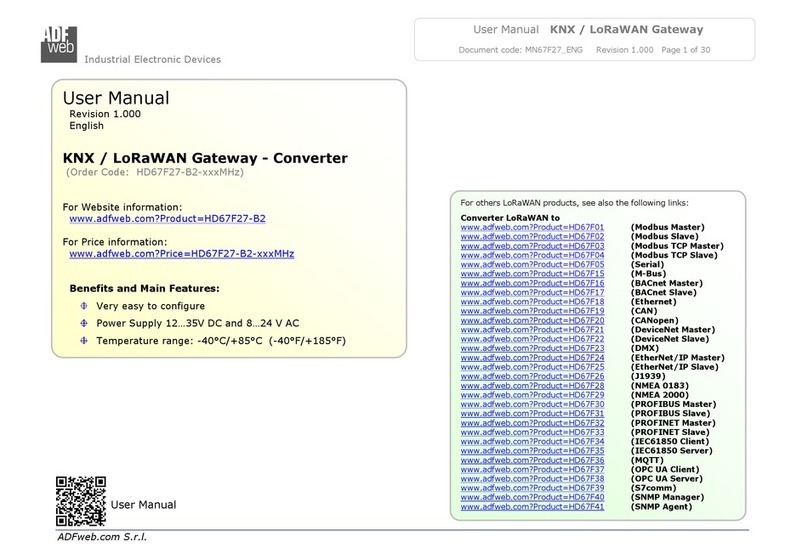Click the bullet icon beside 'Very easy to configure'
The width and height of the screenshot is (808, 559).
[84, 306]
